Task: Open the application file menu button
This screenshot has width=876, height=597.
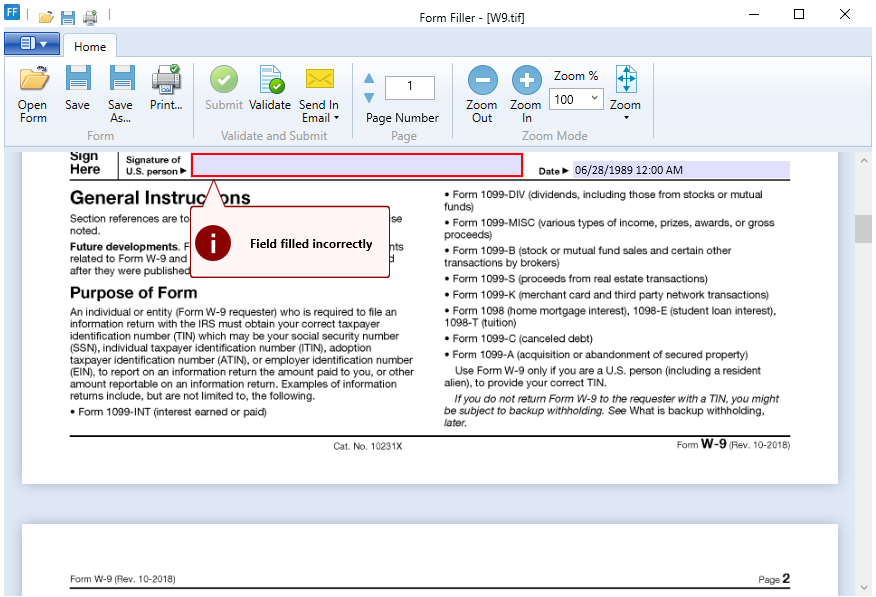Action: coord(32,44)
